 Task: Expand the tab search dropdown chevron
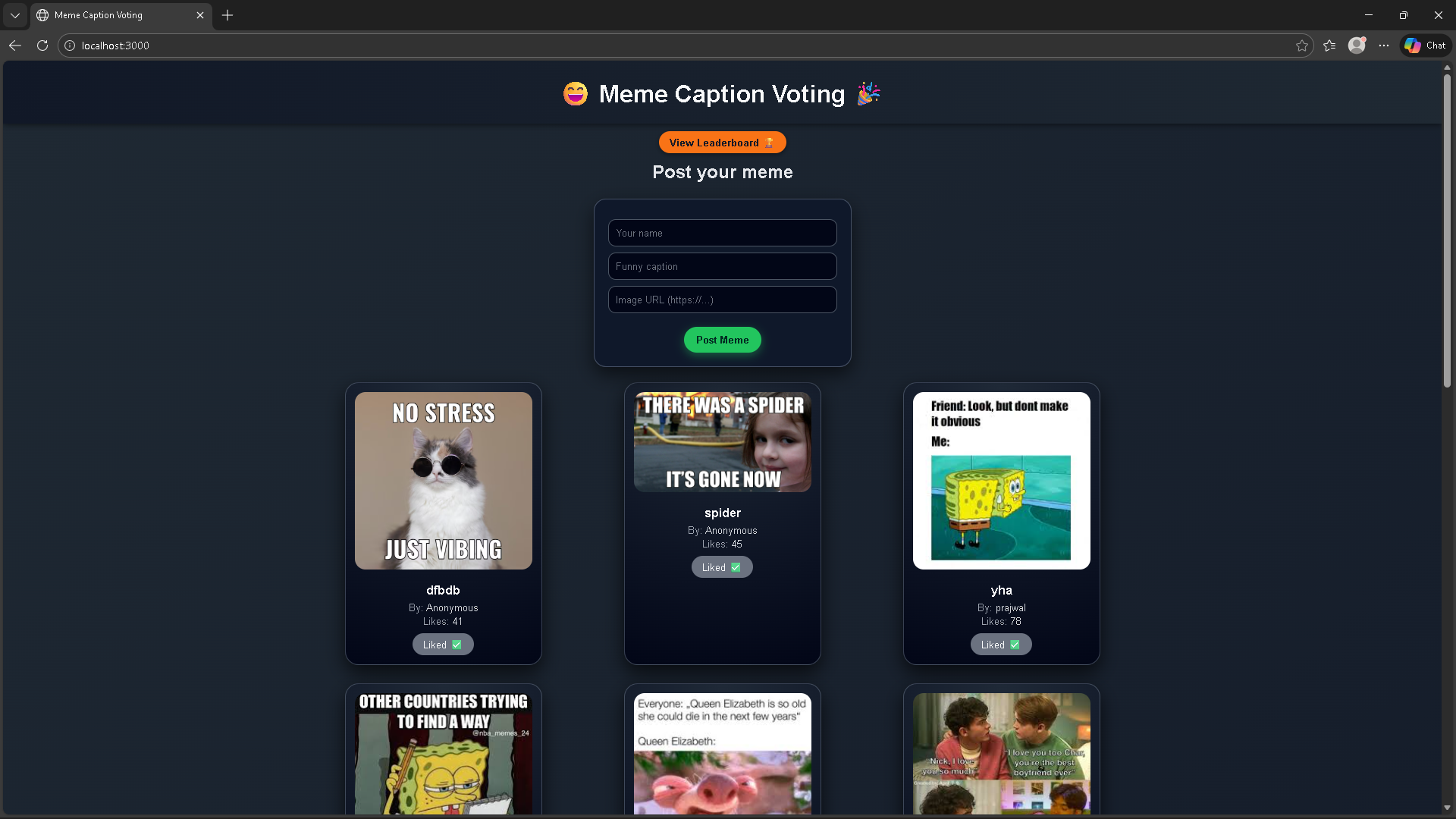tap(15, 15)
